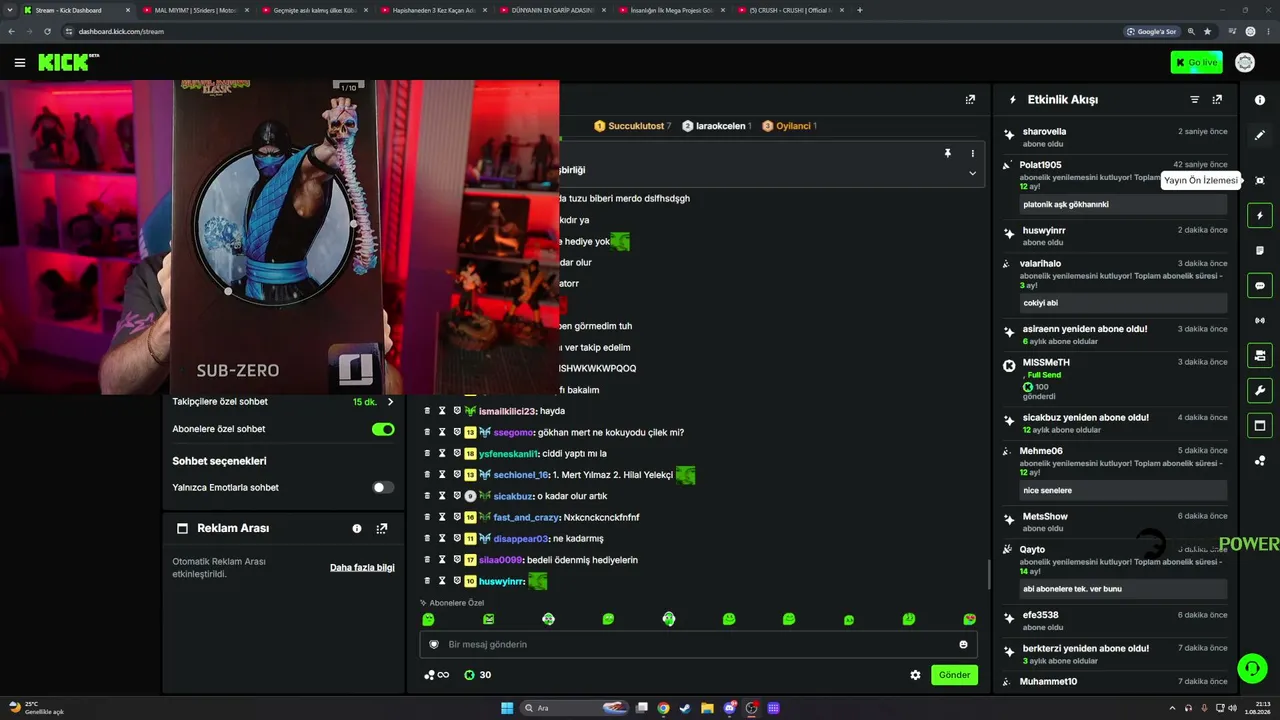The image size is (1280, 720).
Task: Pop out the Etkinlik Akışı panel
Action: tap(1217, 100)
